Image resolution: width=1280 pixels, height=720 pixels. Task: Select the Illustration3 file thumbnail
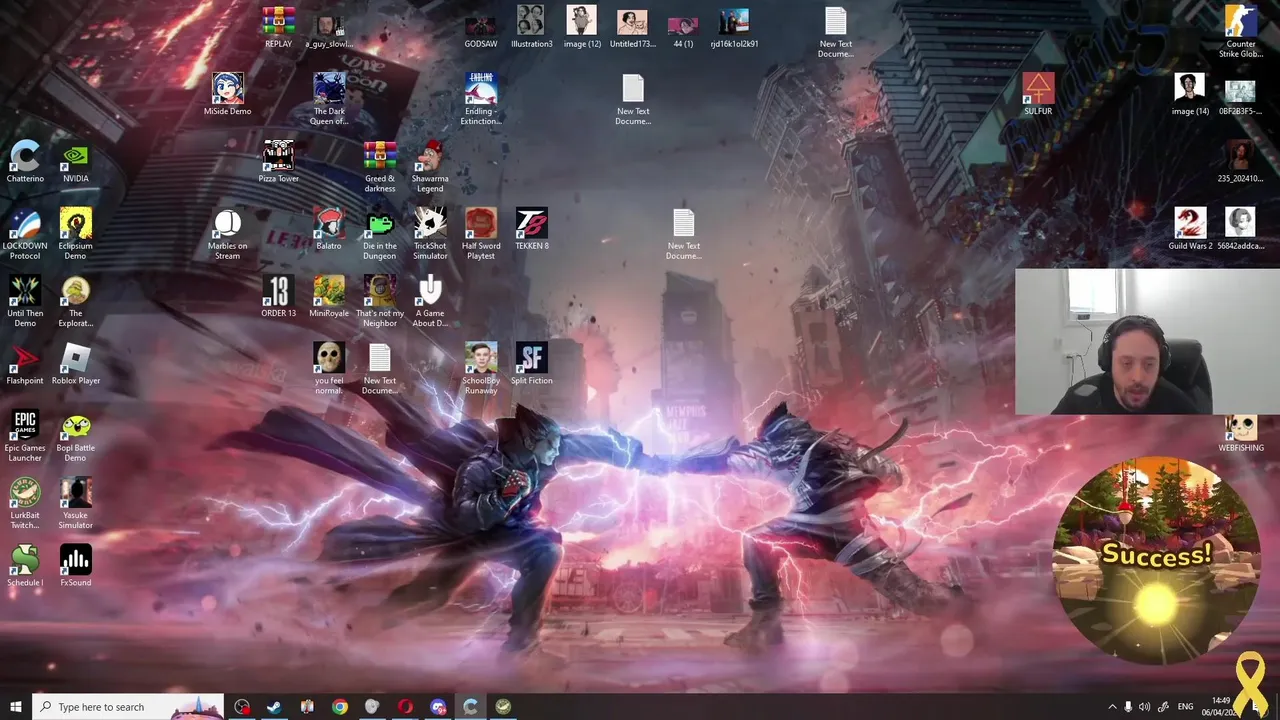click(531, 27)
